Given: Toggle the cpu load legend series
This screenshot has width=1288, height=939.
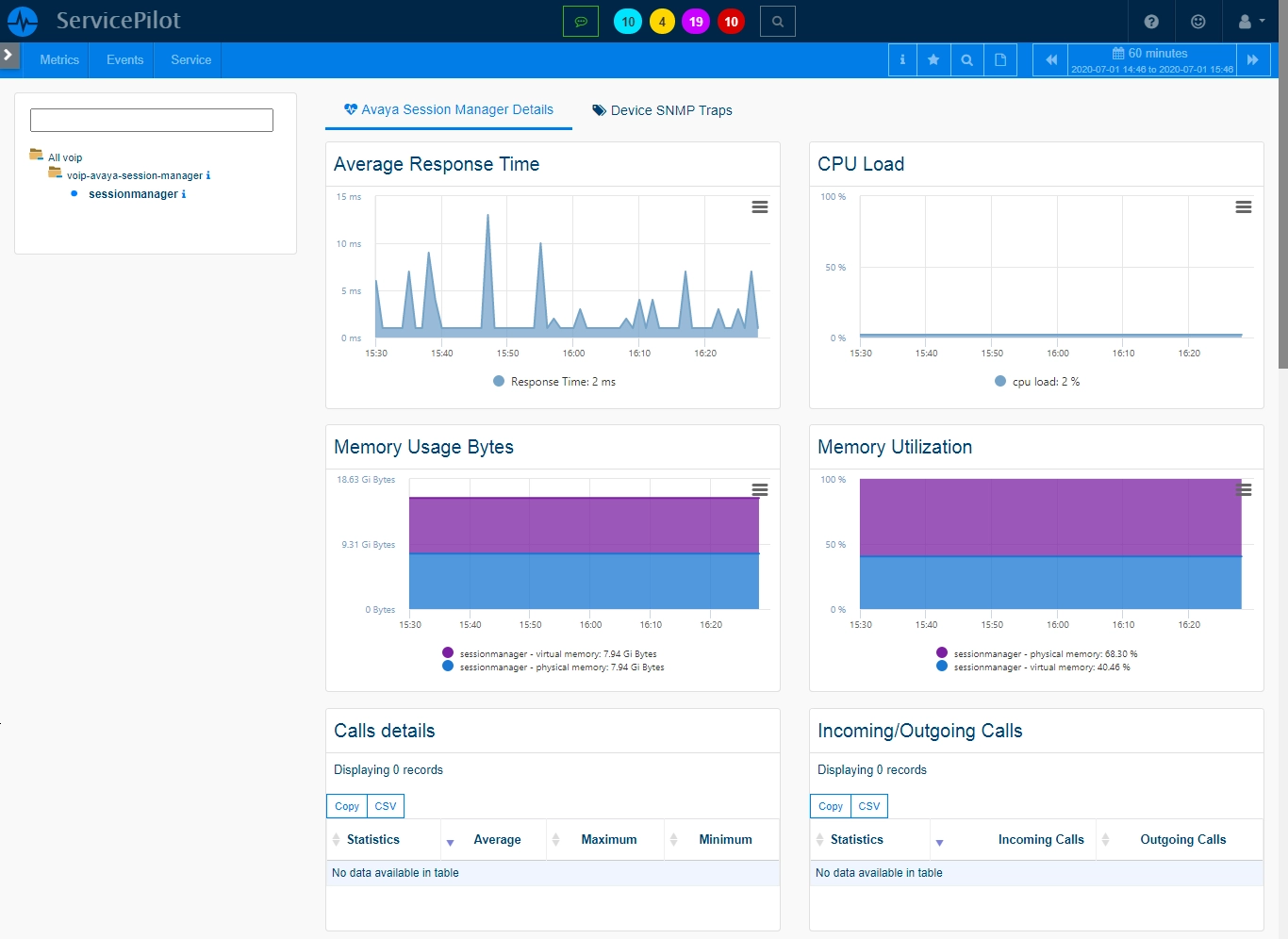Looking at the screenshot, I should coord(1037,382).
